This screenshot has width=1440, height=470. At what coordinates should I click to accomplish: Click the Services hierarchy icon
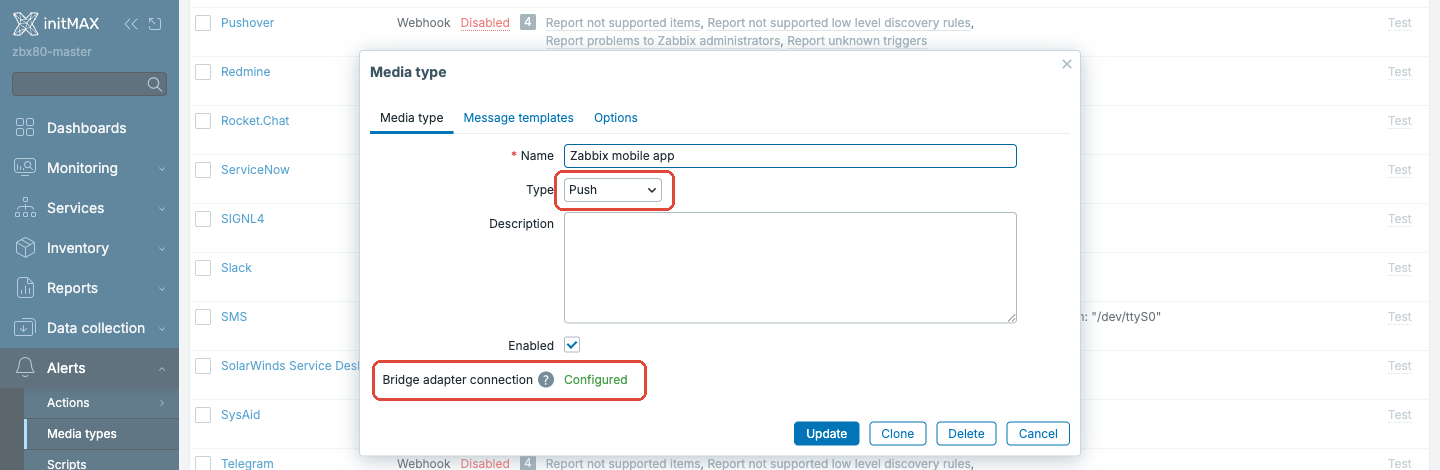pos(26,208)
